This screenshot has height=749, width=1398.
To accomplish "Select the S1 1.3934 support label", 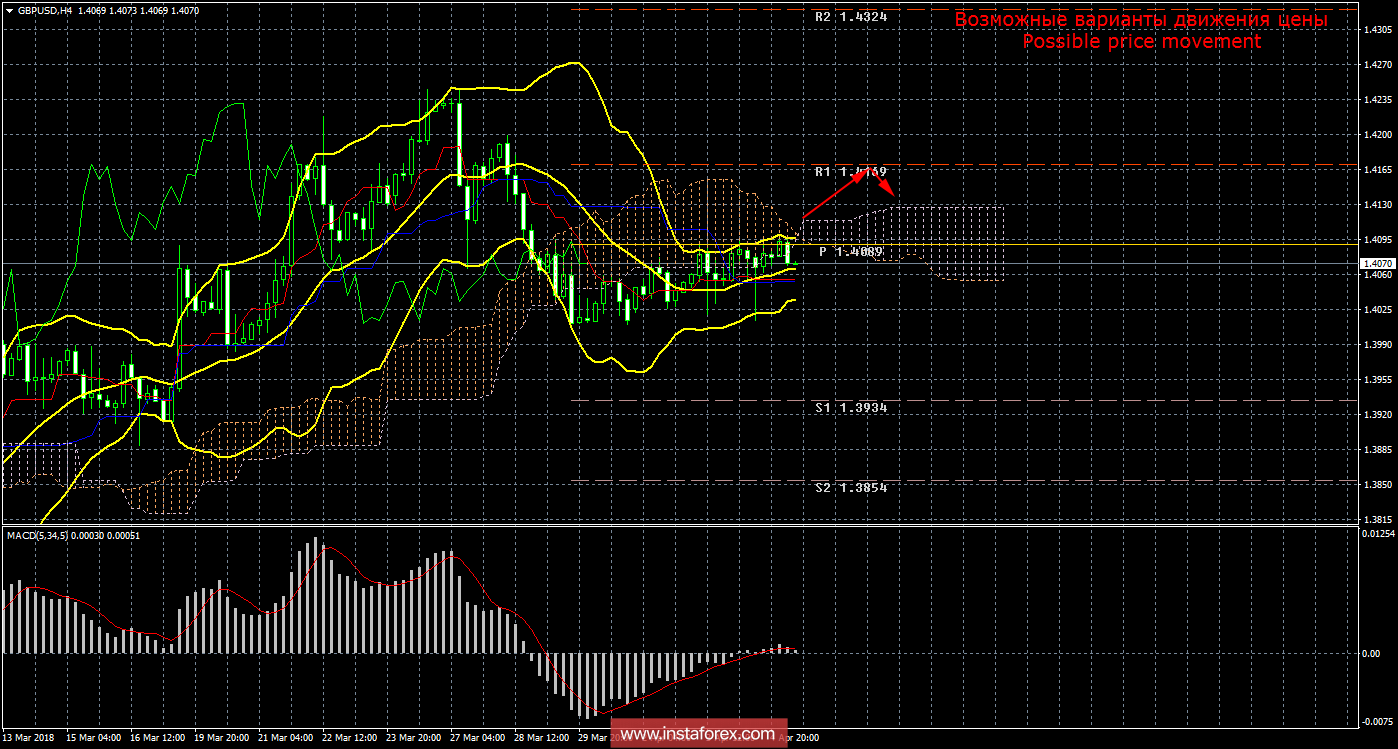I will [x=850, y=408].
